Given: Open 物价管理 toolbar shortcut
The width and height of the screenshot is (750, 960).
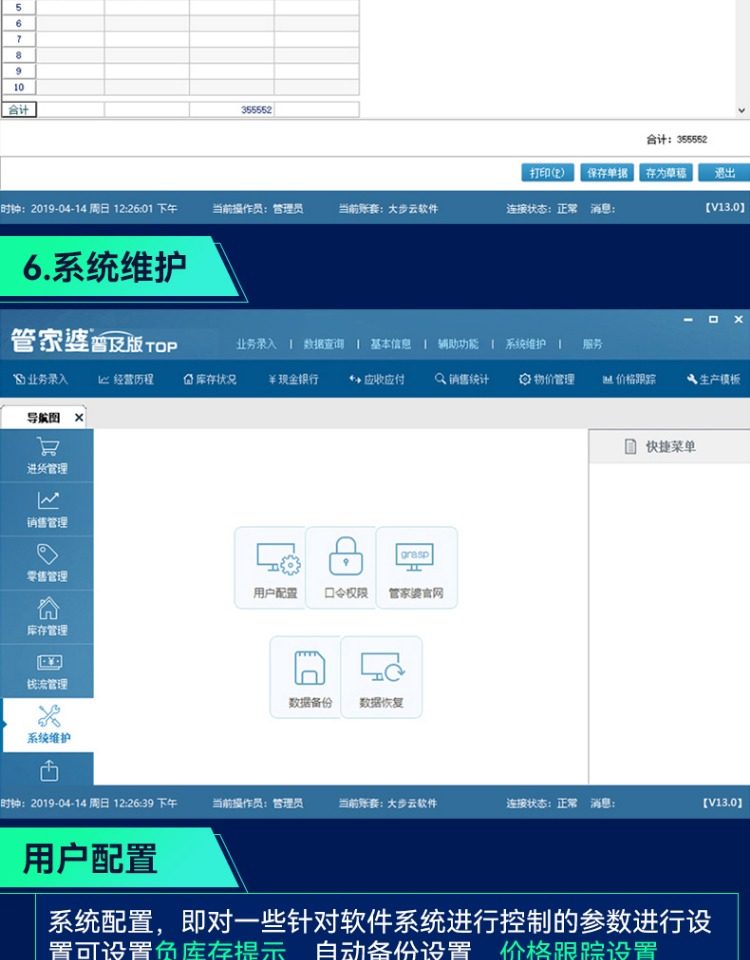Looking at the screenshot, I should [x=547, y=380].
